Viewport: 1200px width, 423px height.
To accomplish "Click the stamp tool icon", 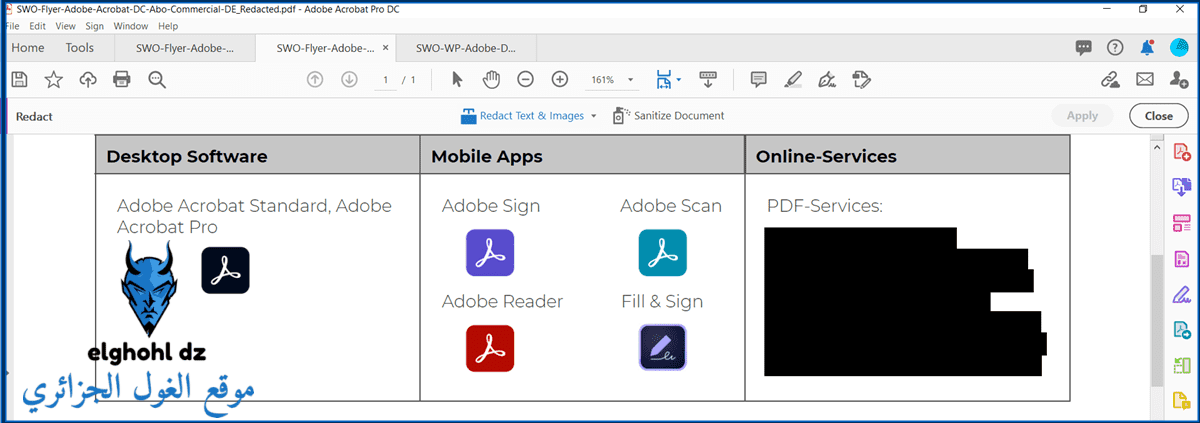I will 862,79.
